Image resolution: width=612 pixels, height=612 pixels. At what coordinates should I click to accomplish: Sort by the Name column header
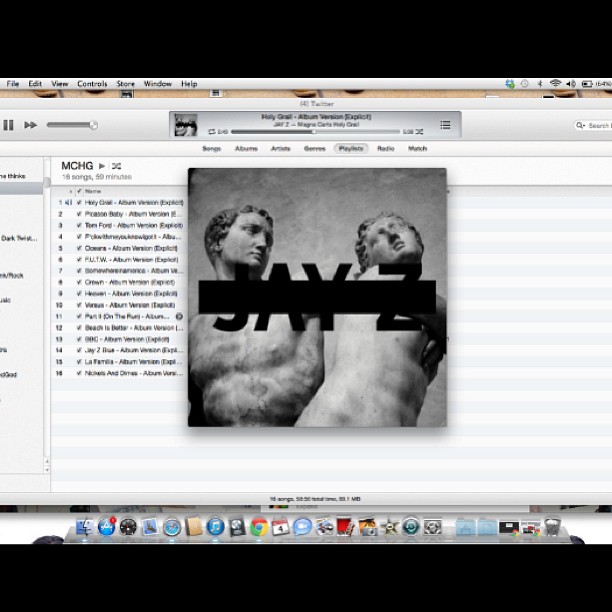click(x=93, y=191)
